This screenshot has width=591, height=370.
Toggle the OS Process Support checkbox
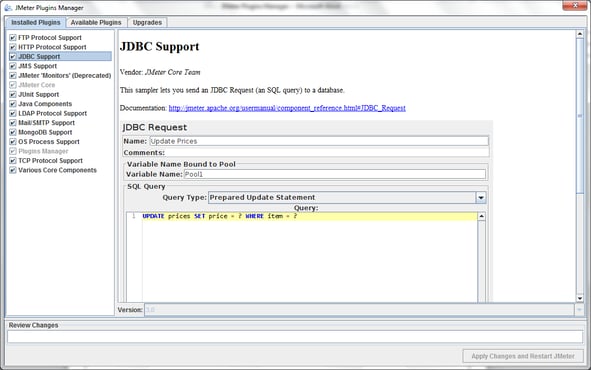click(x=13, y=142)
